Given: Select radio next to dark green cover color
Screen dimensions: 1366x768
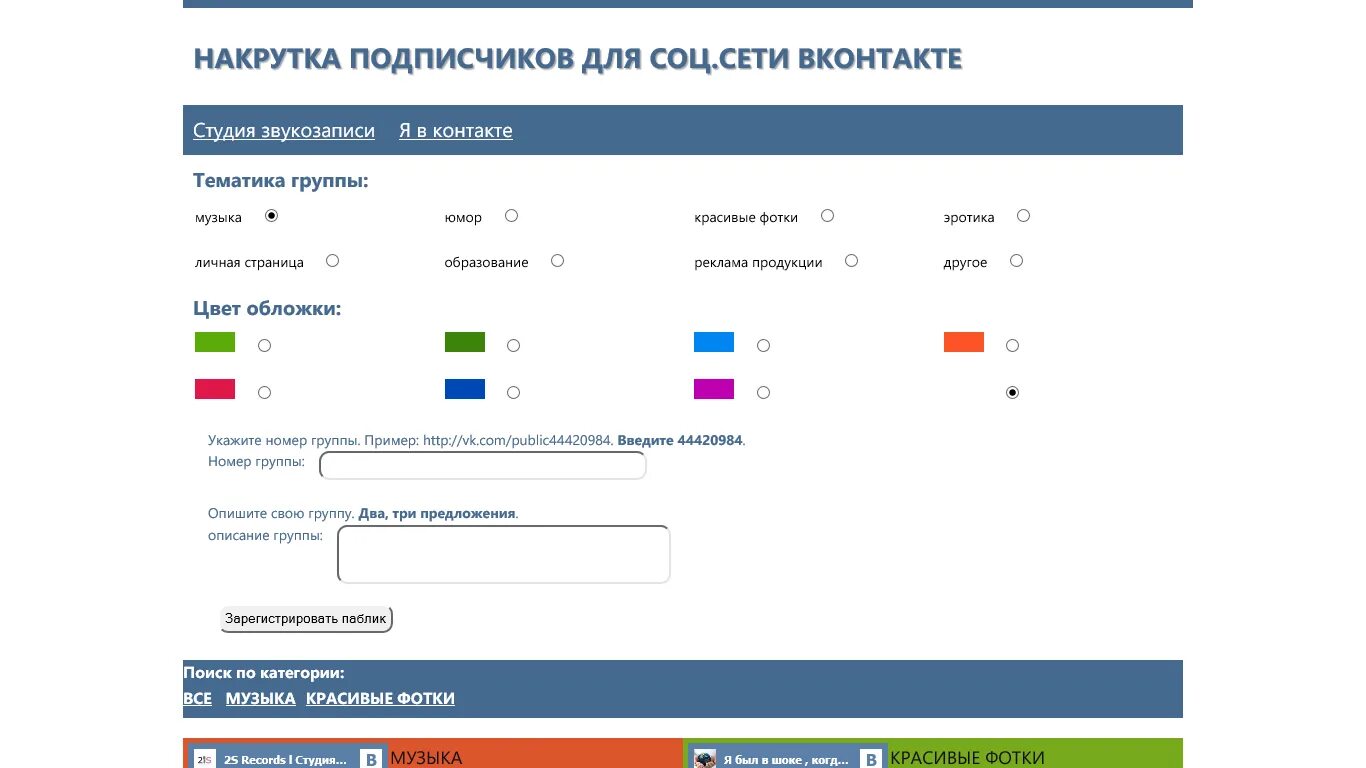Looking at the screenshot, I should click(513, 346).
